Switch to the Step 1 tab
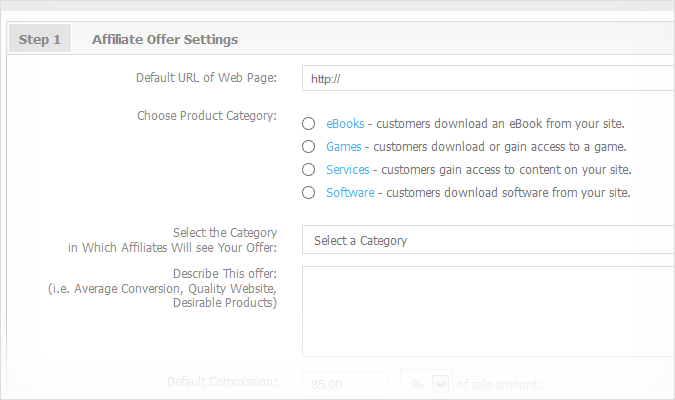Image resolution: width=675 pixels, height=400 pixels. click(x=40, y=40)
